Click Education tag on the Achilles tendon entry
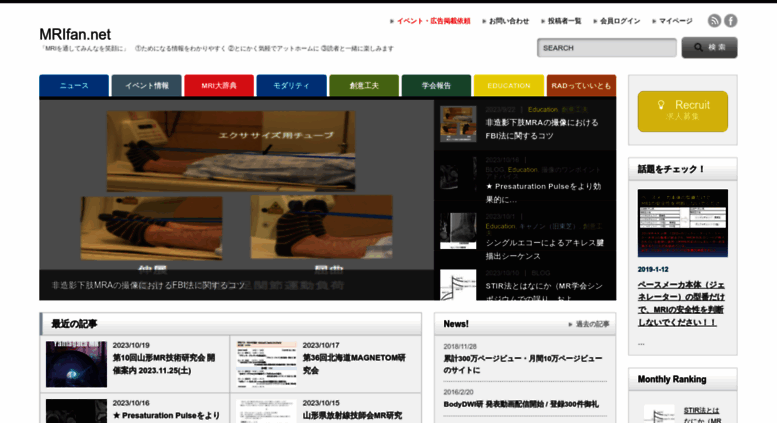Viewport: 777px width, 423px height. [500, 226]
